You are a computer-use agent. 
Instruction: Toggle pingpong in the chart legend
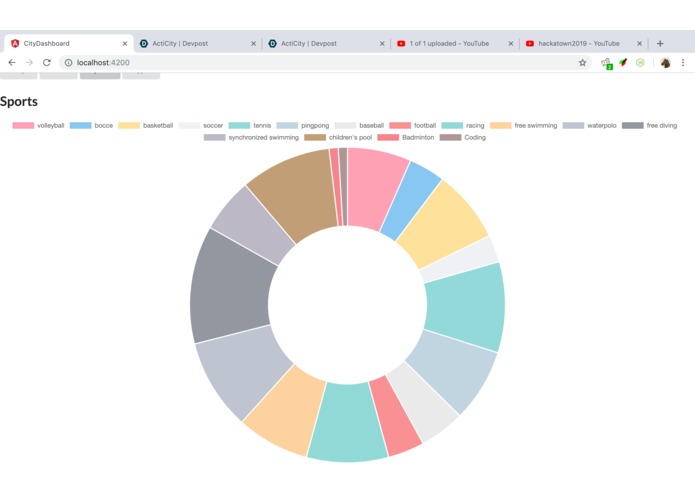tap(303, 125)
